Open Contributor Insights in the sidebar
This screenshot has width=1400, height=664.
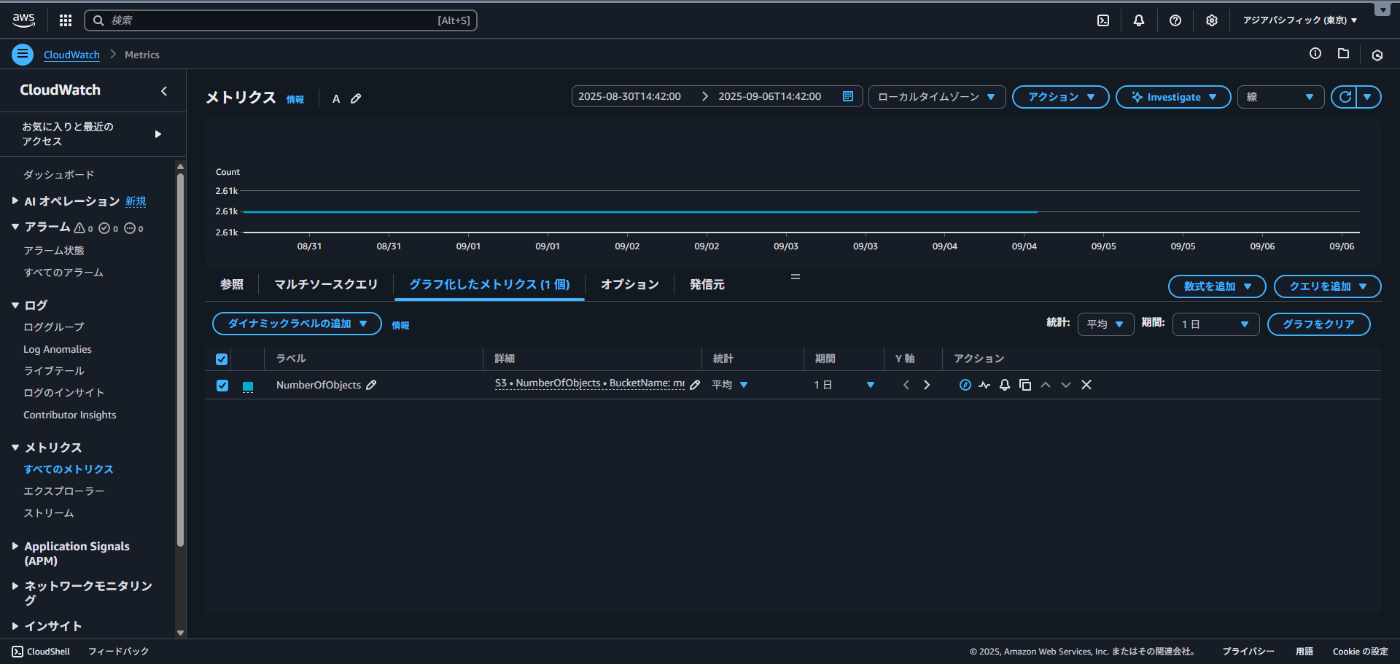pyautogui.click(x=70, y=415)
